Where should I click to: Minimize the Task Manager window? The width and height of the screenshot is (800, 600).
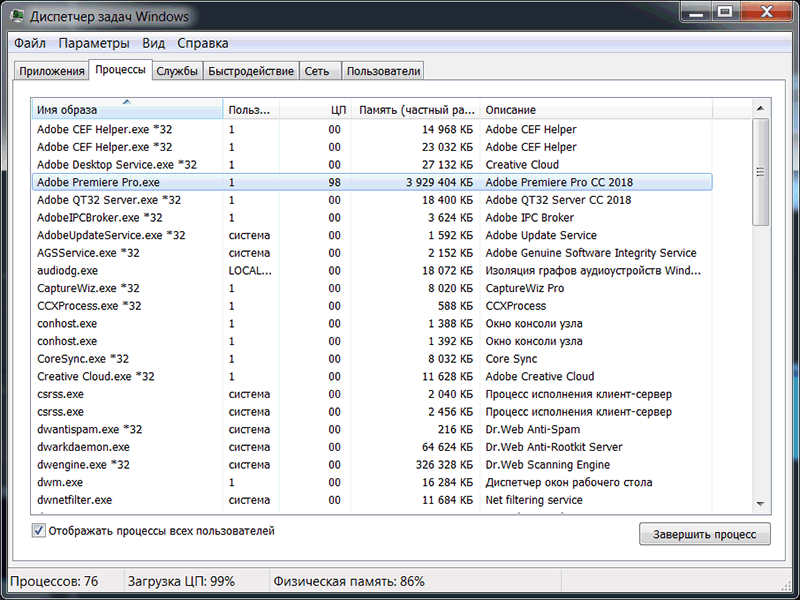[696, 12]
